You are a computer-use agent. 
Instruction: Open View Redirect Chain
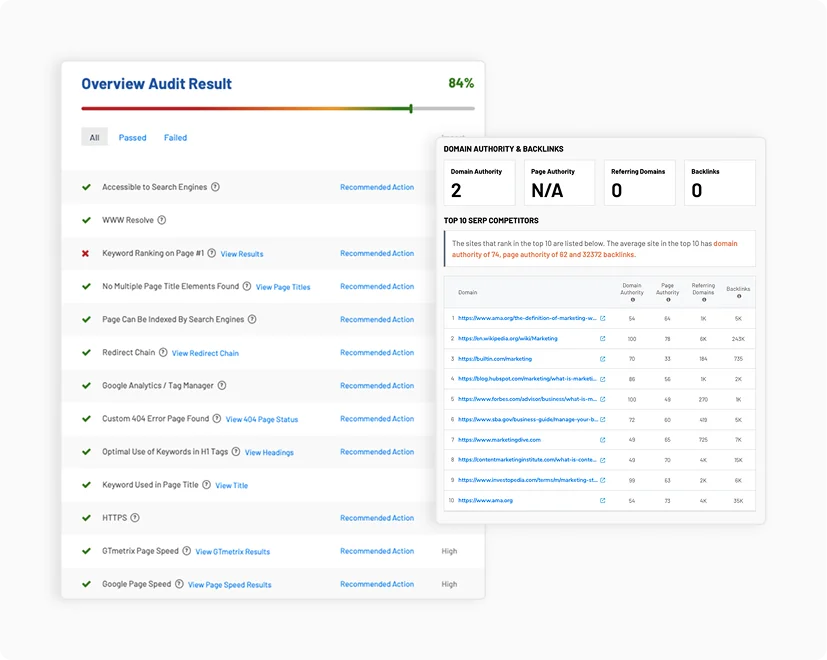204,352
